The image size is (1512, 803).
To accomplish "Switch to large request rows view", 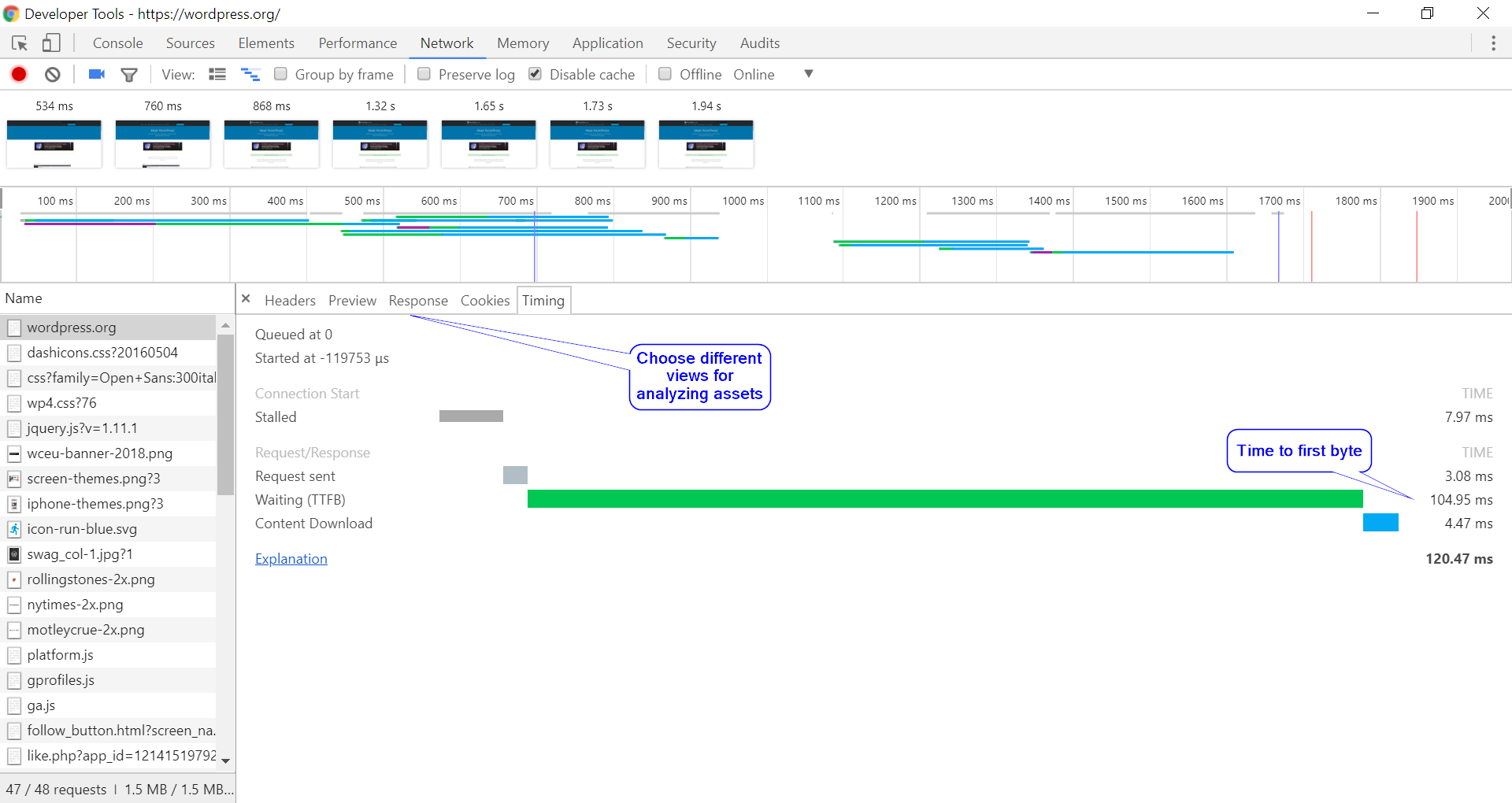I will coord(217,74).
